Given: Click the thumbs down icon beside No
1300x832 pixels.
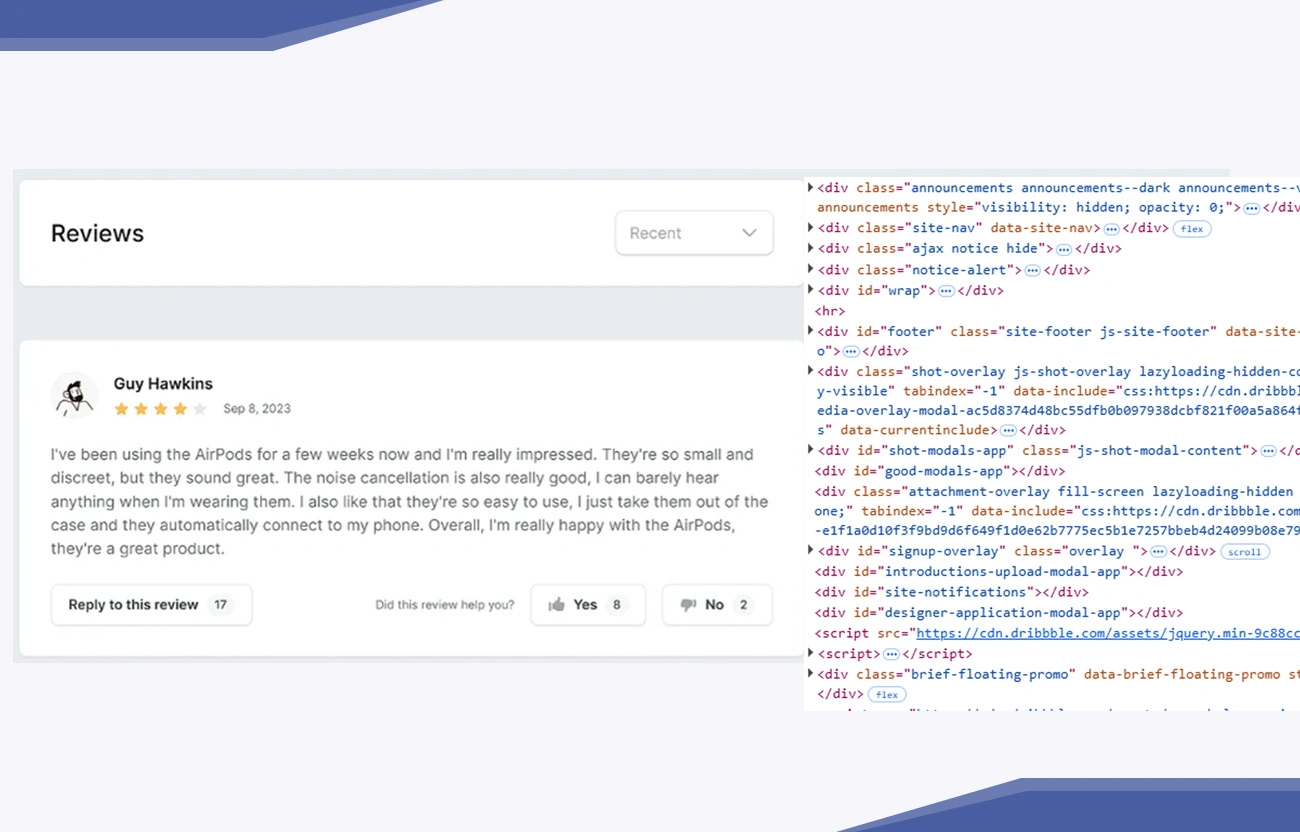Looking at the screenshot, I should tap(688, 605).
